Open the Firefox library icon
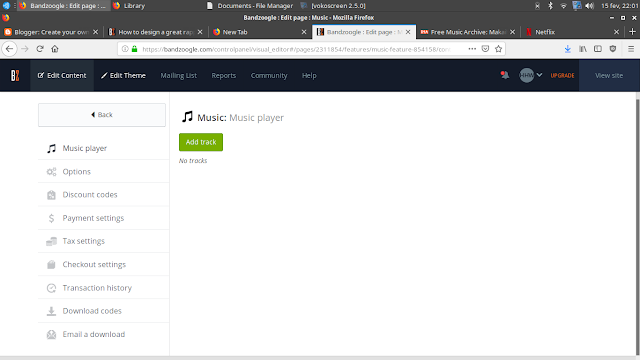640x360 pixels. [x=583, y=49]
